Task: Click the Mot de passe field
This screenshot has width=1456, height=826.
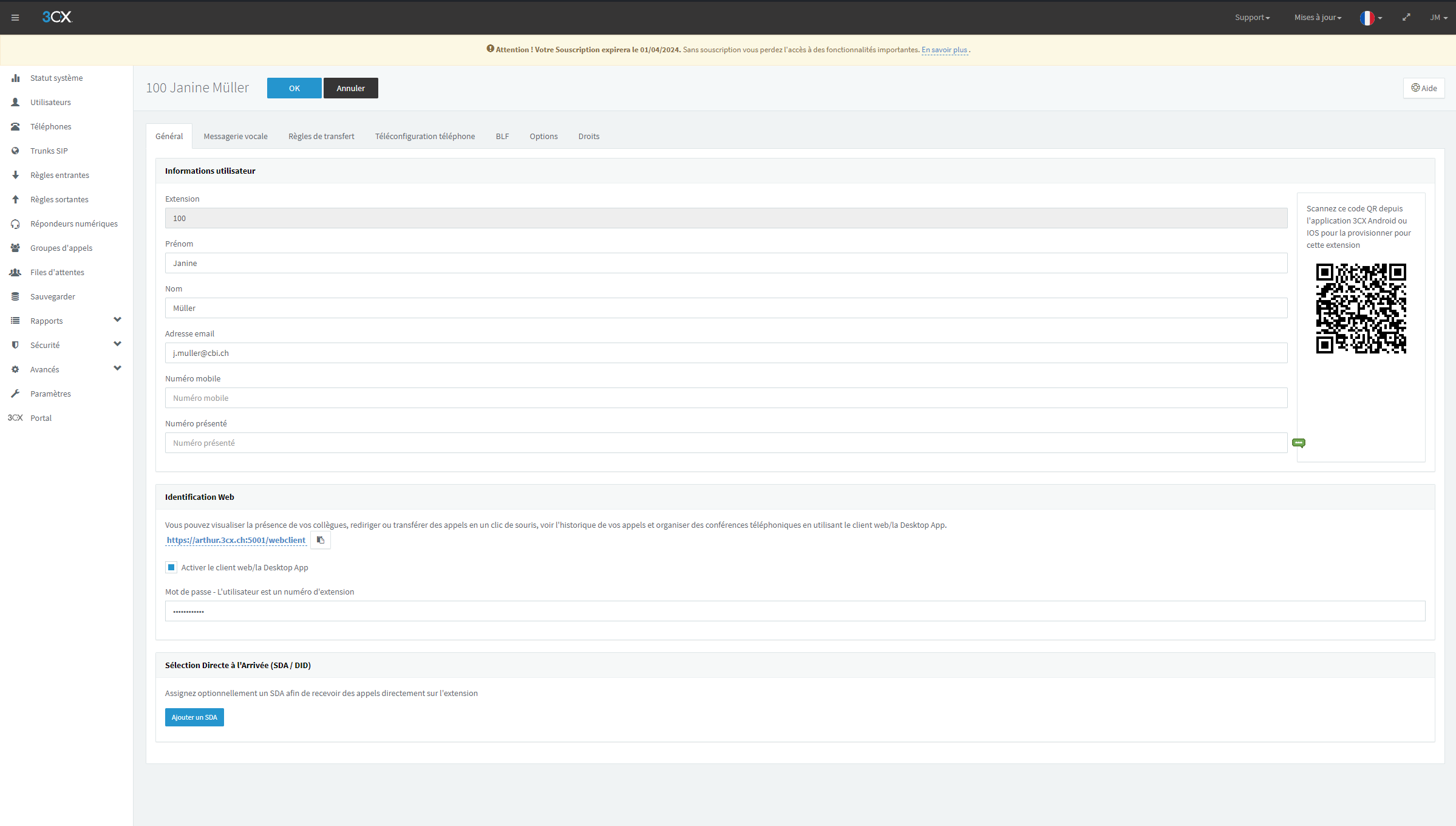Action: (795, 611)
